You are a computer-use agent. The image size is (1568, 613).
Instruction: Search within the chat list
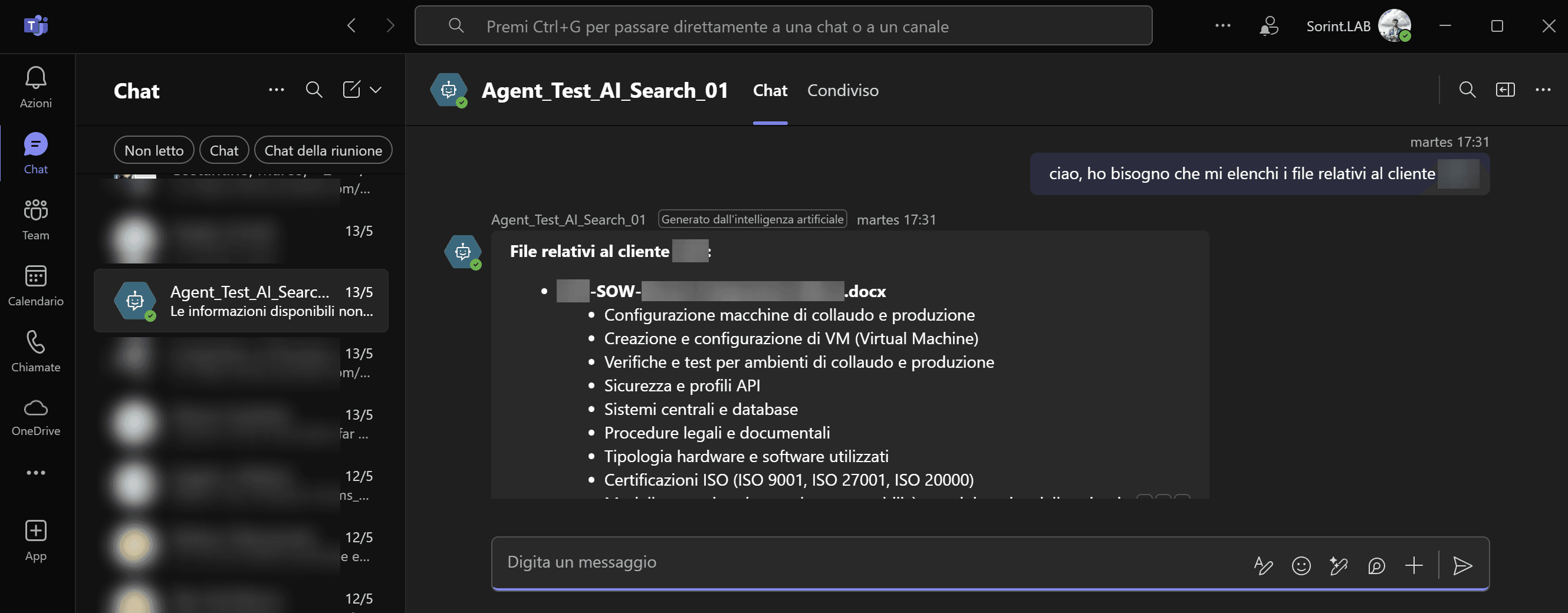pyautogui.click(x=314, y=90)
